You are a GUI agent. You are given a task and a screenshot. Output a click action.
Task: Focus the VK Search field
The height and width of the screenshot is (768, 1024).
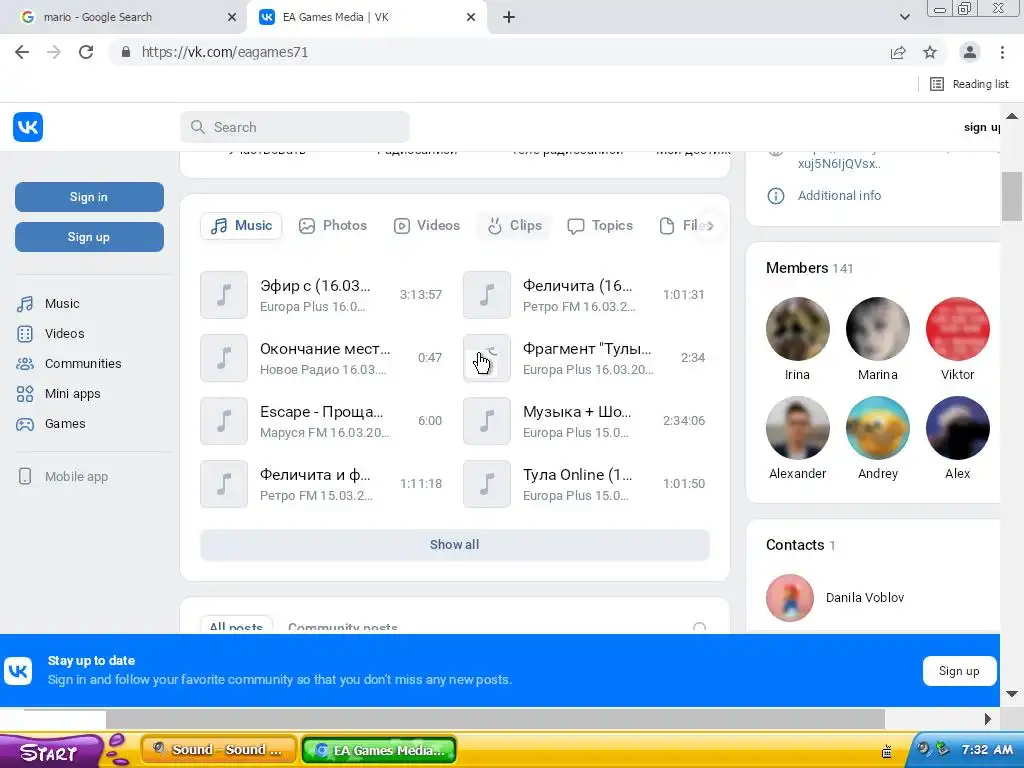pyautogui.click(x=295, y=127)
